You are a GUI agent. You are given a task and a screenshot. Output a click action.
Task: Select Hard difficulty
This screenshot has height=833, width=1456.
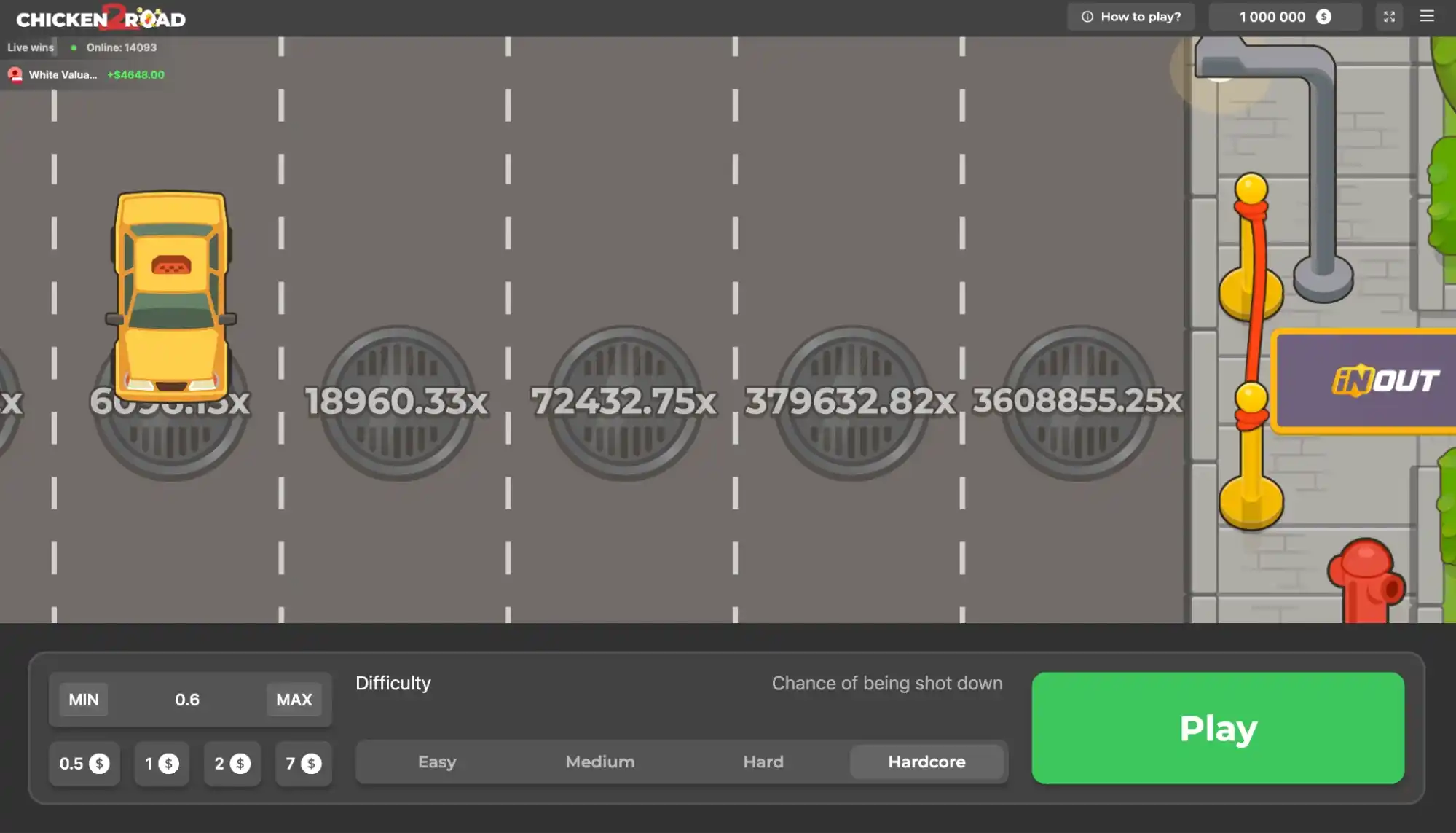click(763, 762)
